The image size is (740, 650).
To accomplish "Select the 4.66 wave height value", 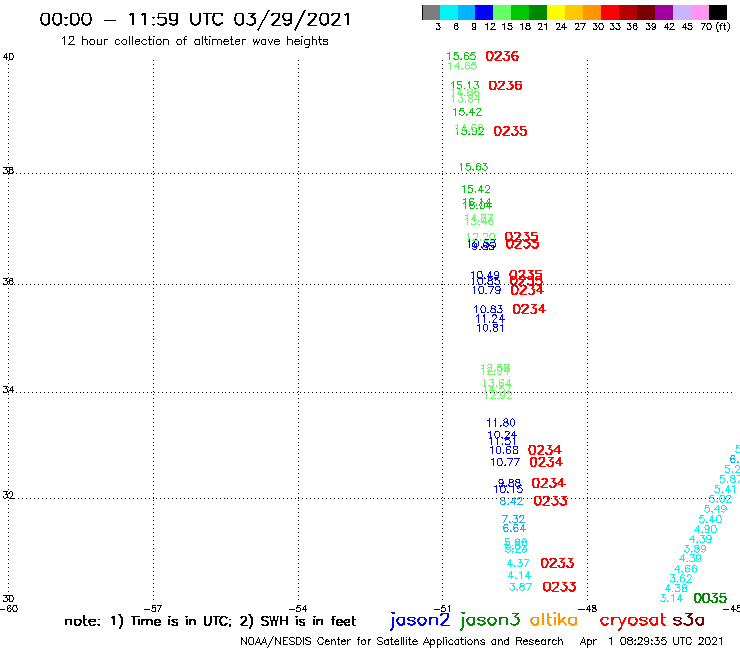I will coord(686,569).
